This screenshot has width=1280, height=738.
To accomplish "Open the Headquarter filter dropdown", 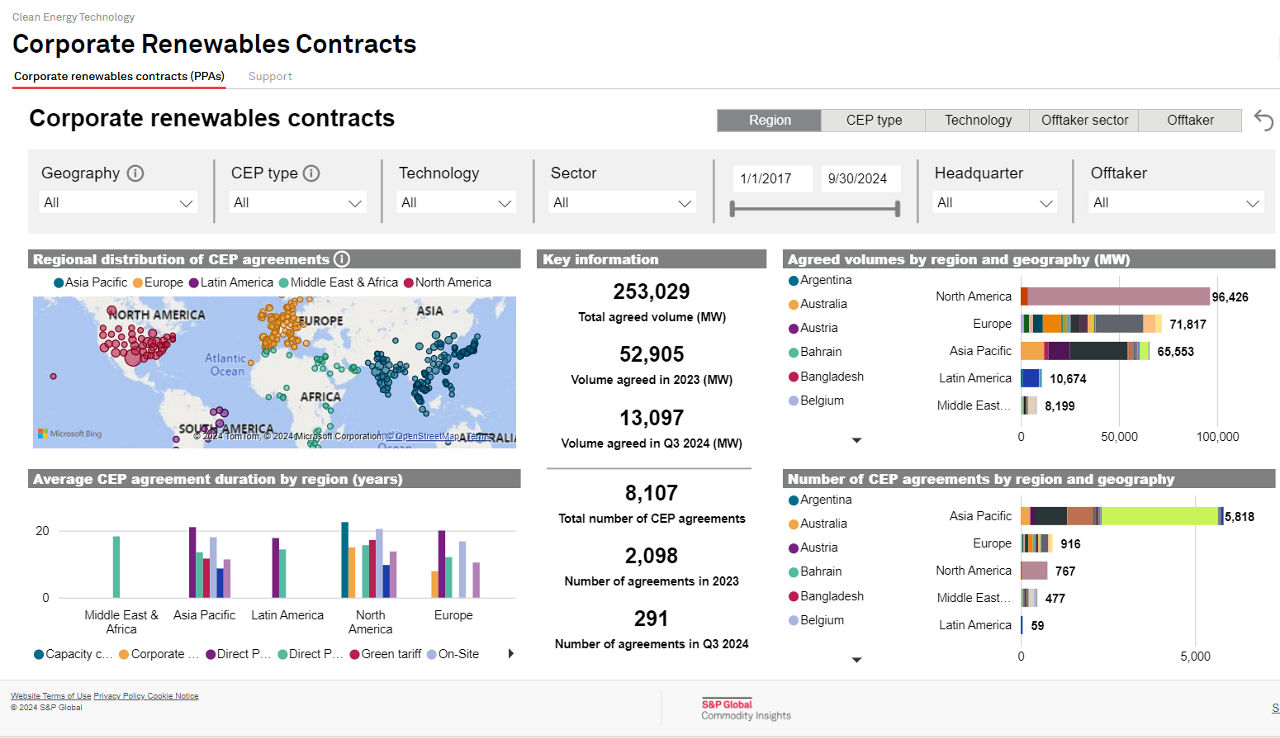I will click(x=995, y=203).
